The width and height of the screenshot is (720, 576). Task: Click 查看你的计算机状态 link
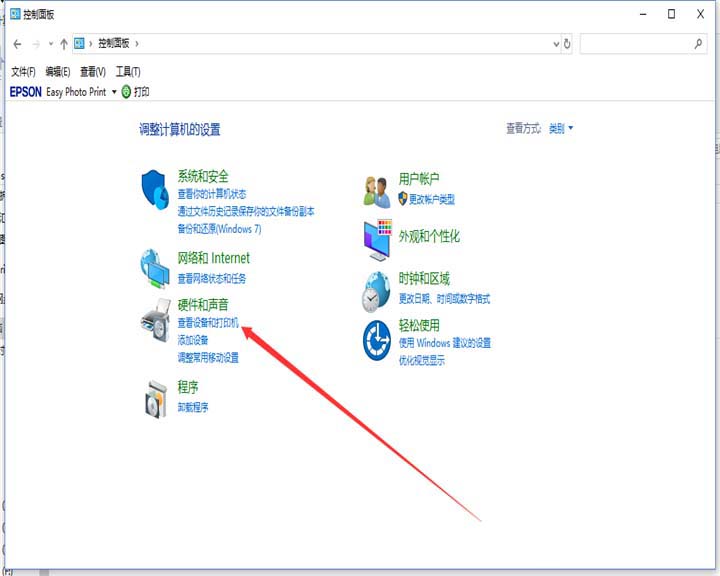[212, 194]
